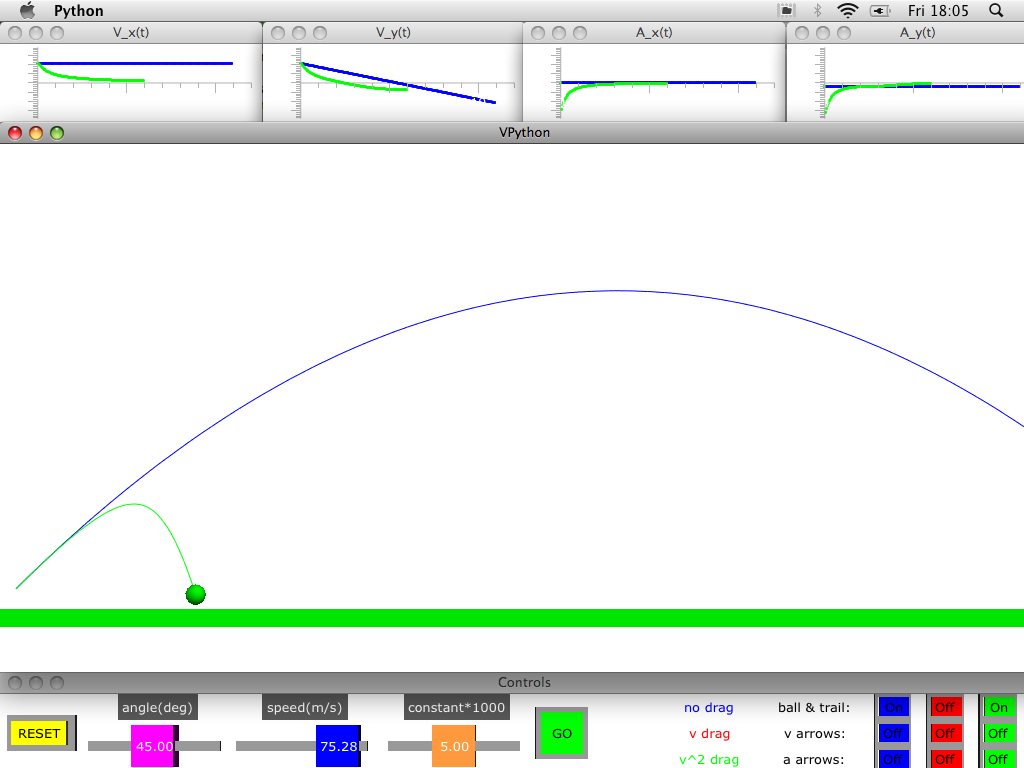Click the Wi-Fi status icon

848,11
